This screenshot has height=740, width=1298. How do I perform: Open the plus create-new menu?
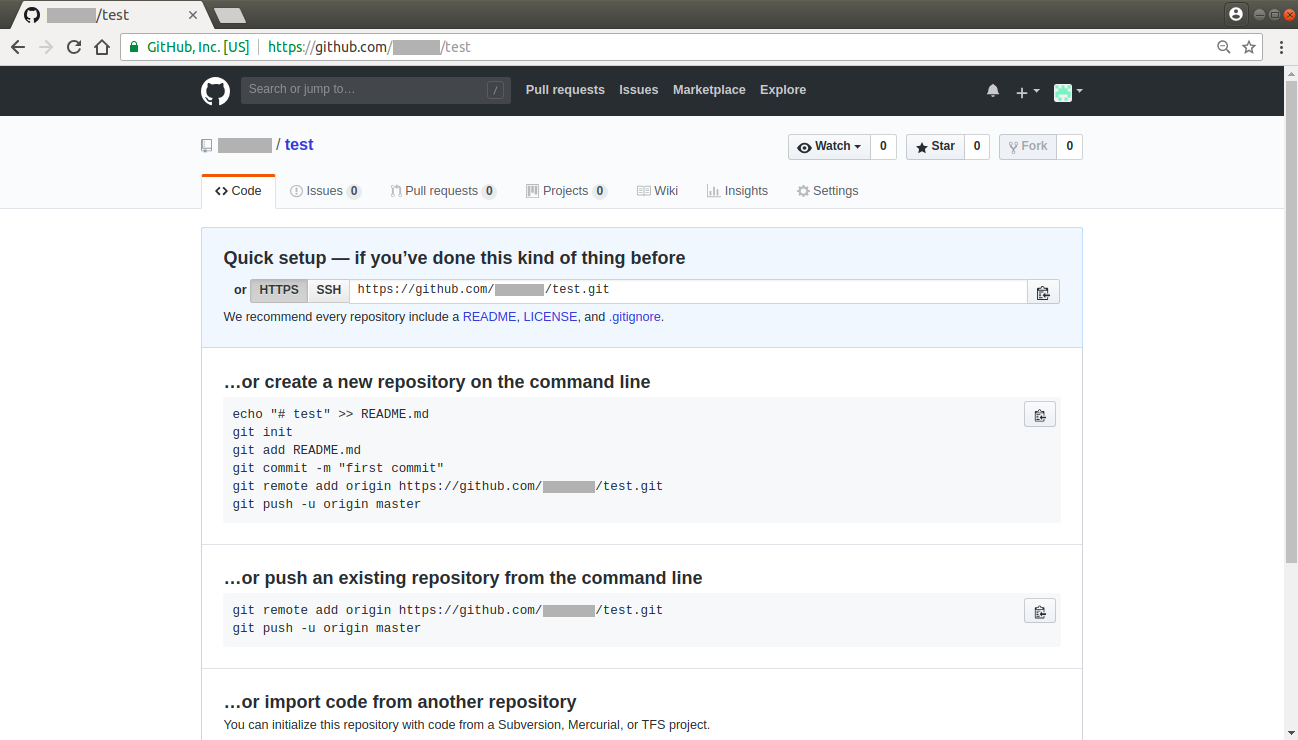click(x=1028, y=91)
